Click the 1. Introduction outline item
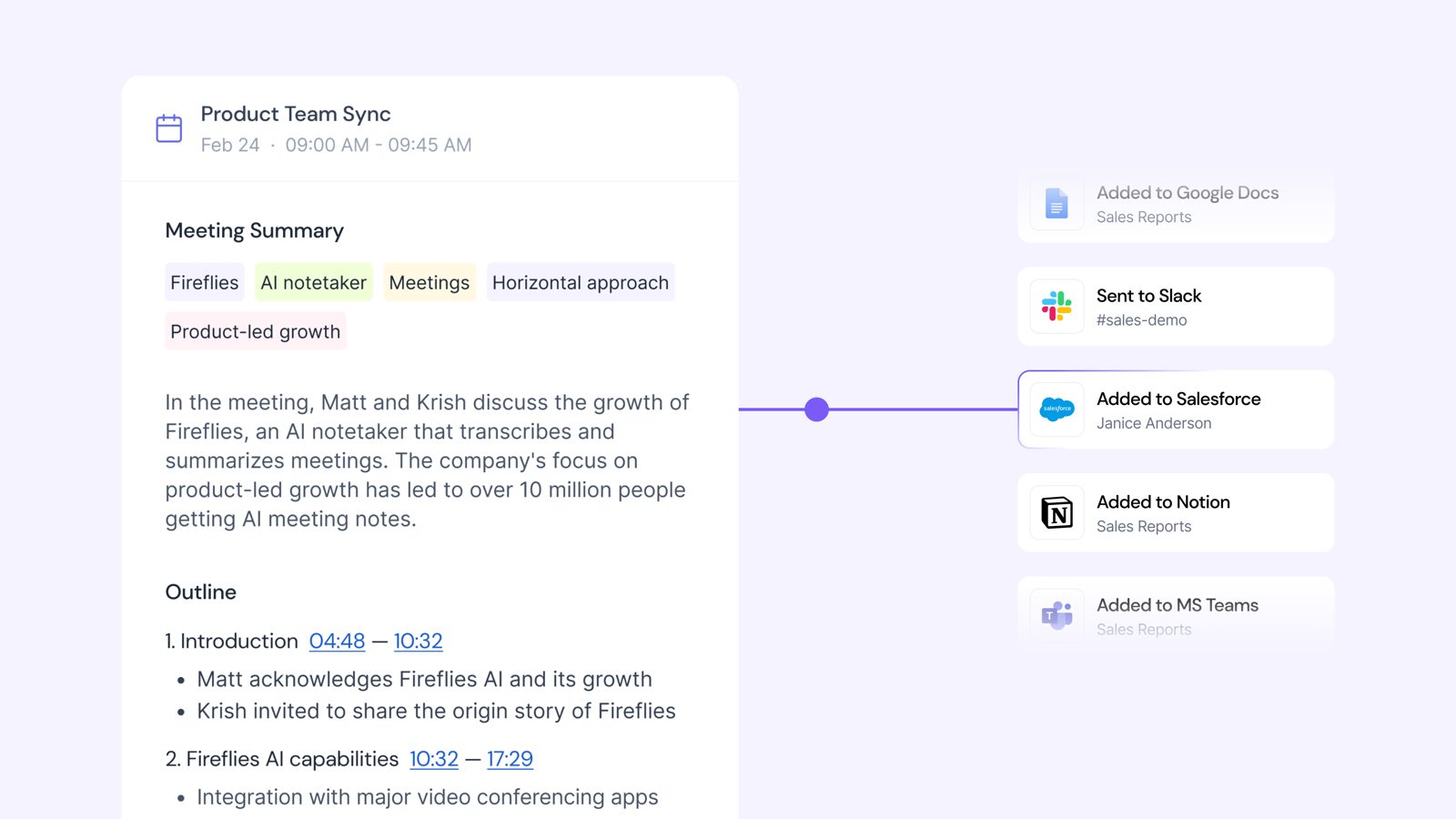Viewport: 1456px width, 819px height. point(231,641)
